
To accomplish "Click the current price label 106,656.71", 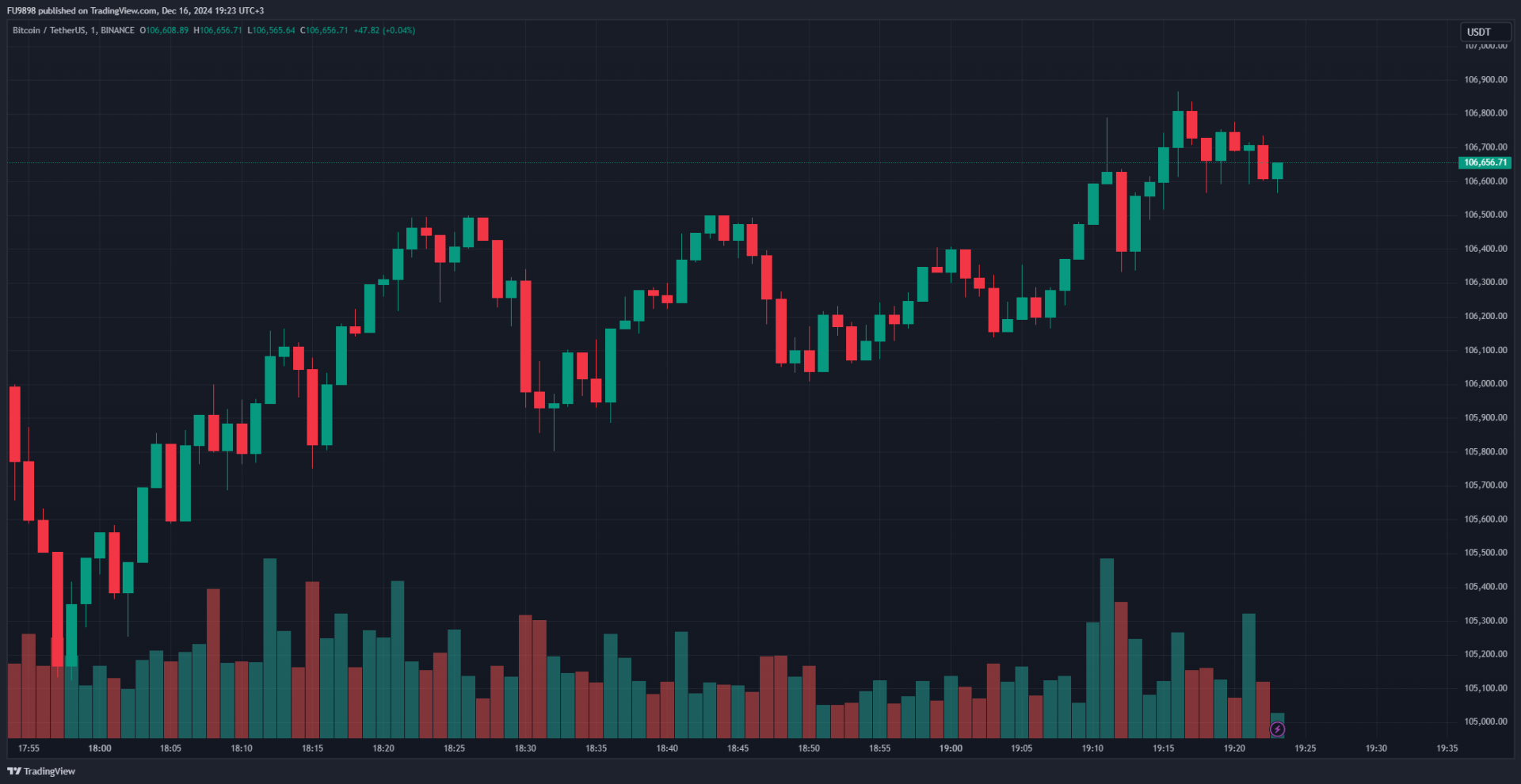I will click(1485, 162).
